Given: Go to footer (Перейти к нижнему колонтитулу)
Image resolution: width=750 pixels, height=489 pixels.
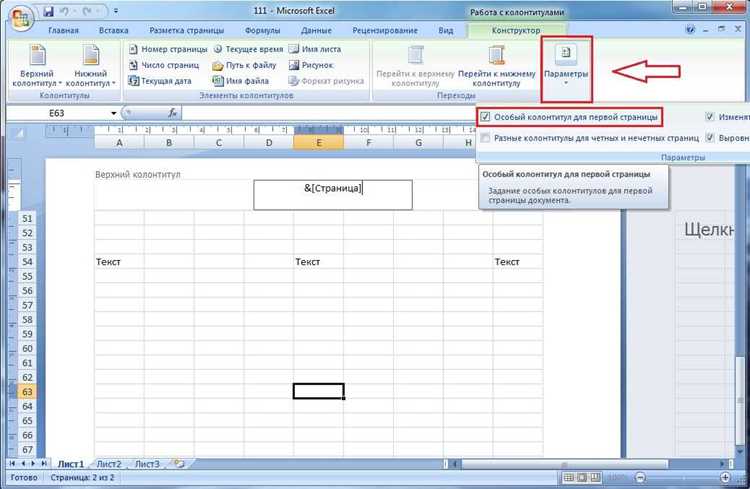Looking at the screenshot, I should 496,67.
